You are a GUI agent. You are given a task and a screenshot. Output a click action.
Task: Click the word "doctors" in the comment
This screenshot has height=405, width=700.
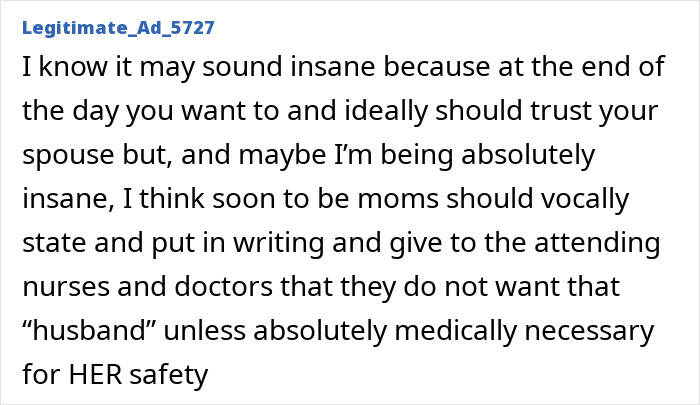point(281,288)
